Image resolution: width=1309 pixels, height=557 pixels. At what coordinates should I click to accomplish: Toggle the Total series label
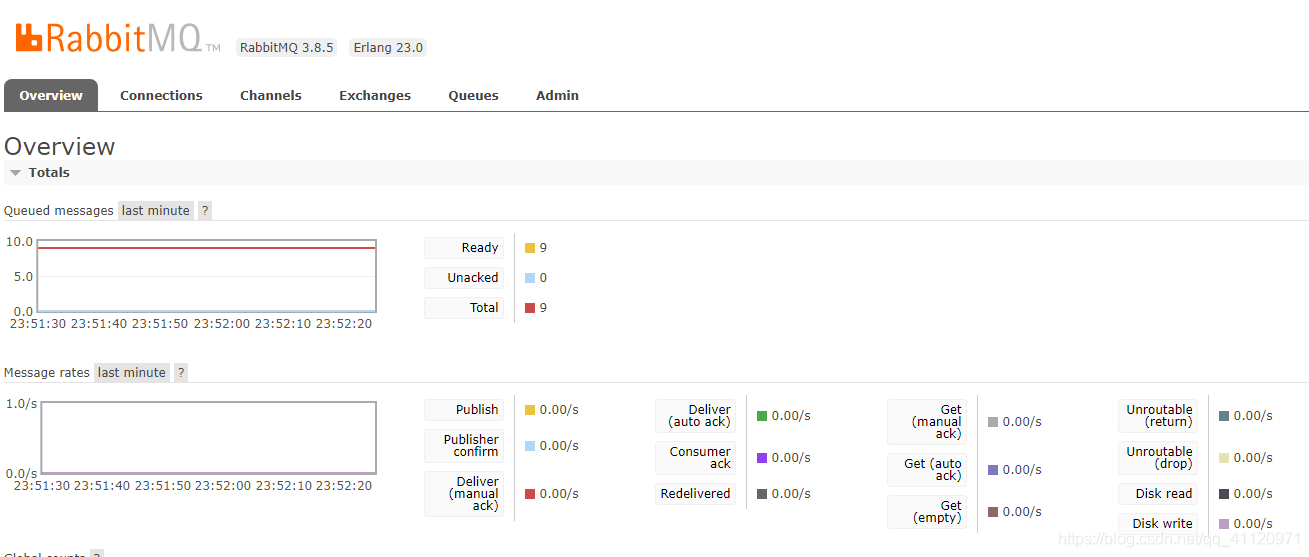pos(464,307)
